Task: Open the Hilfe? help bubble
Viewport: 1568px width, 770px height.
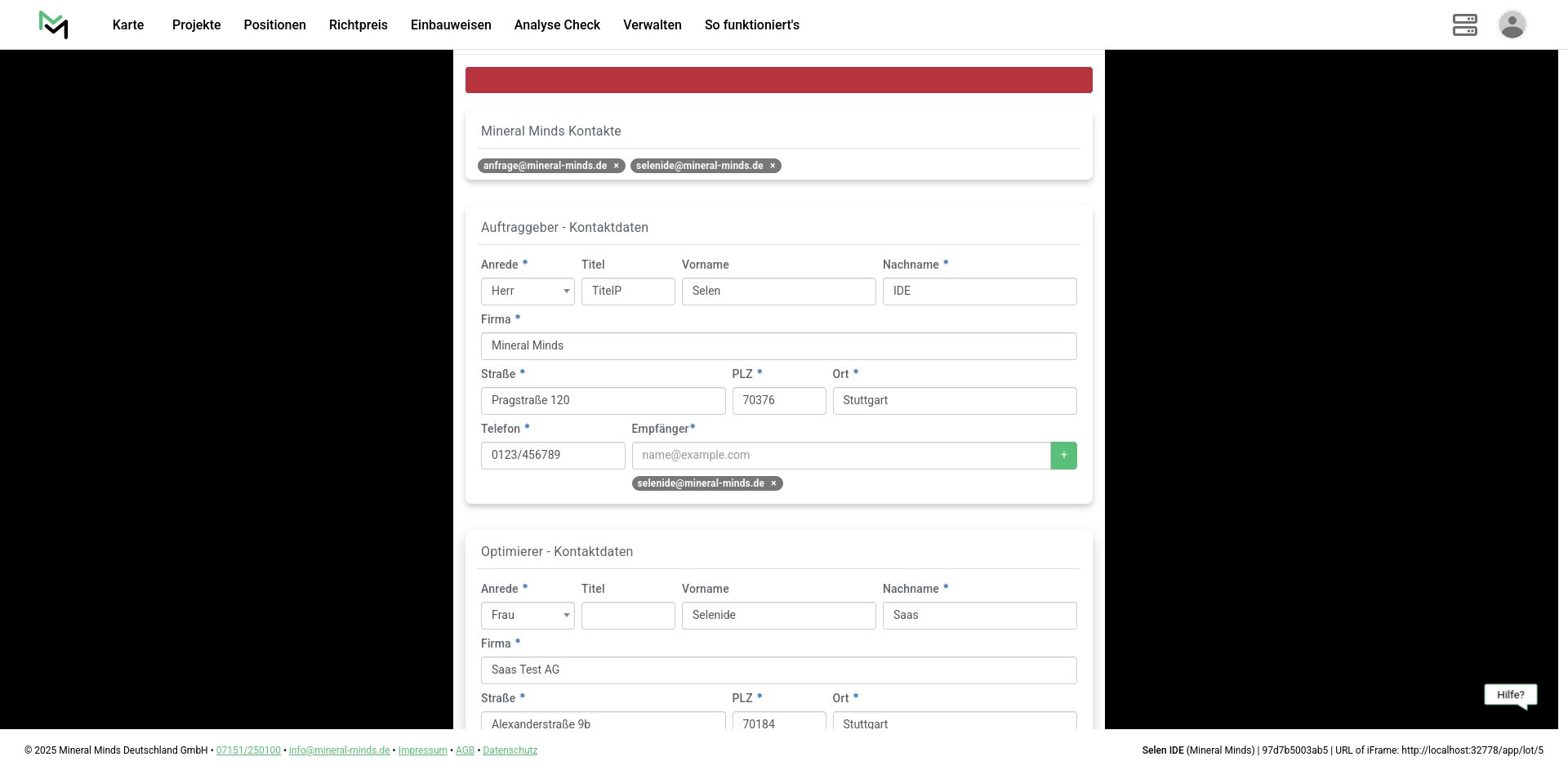Action: coord(1510,695)
